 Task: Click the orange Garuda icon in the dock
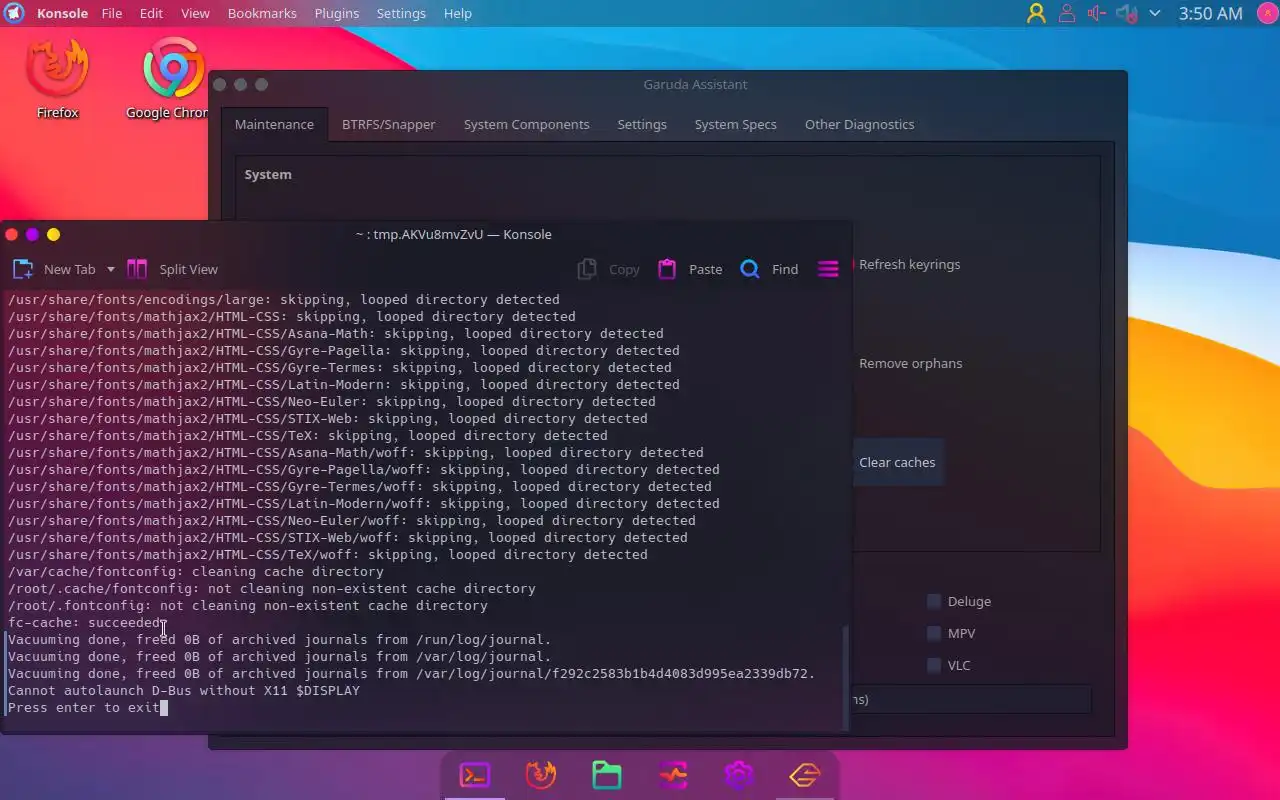point(805,775)
